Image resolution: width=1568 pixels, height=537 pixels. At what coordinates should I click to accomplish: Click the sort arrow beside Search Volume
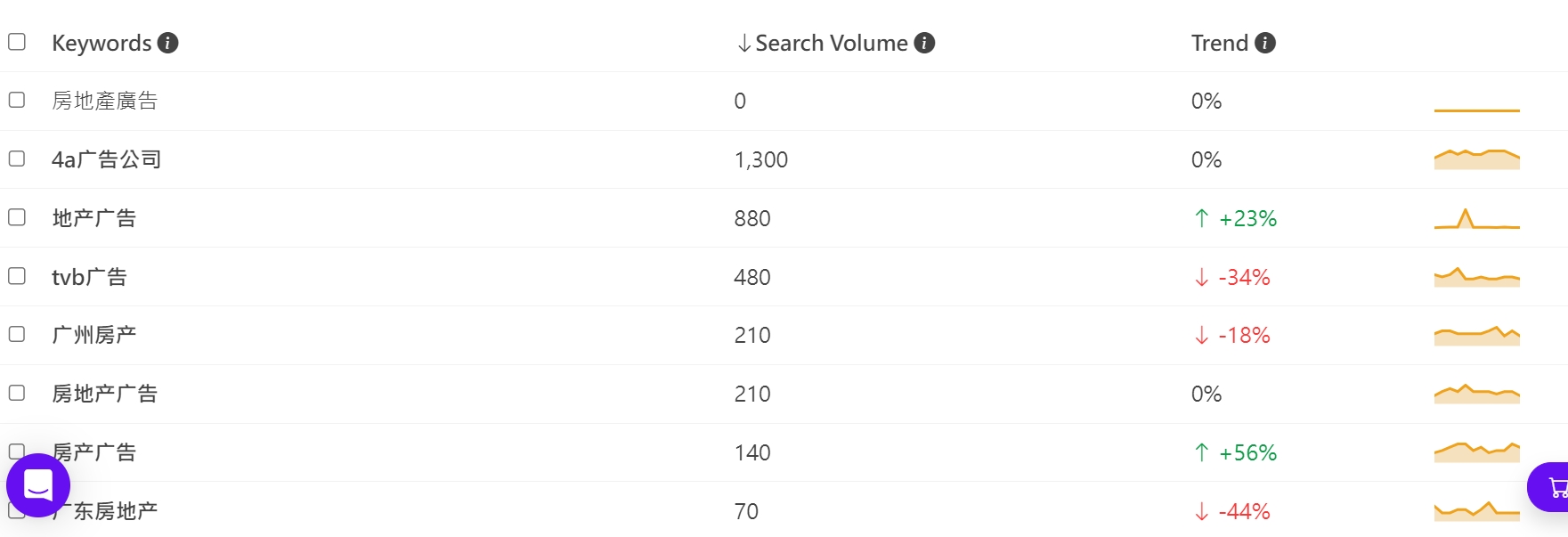pyautogui.click(x=744, y=43)
